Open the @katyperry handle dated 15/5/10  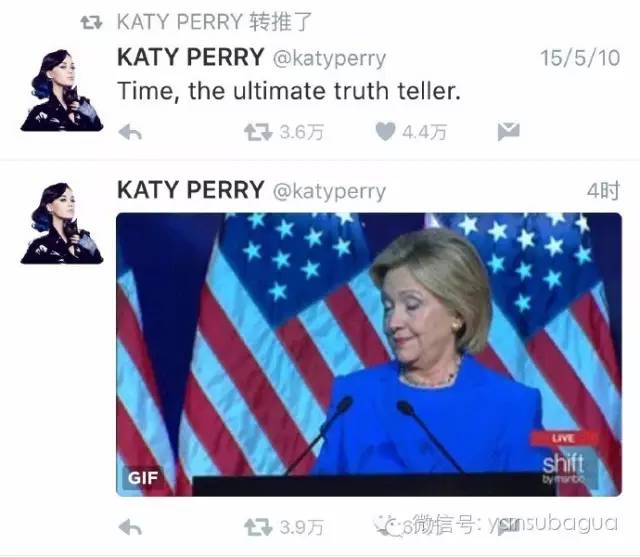[x=329, y=58]
